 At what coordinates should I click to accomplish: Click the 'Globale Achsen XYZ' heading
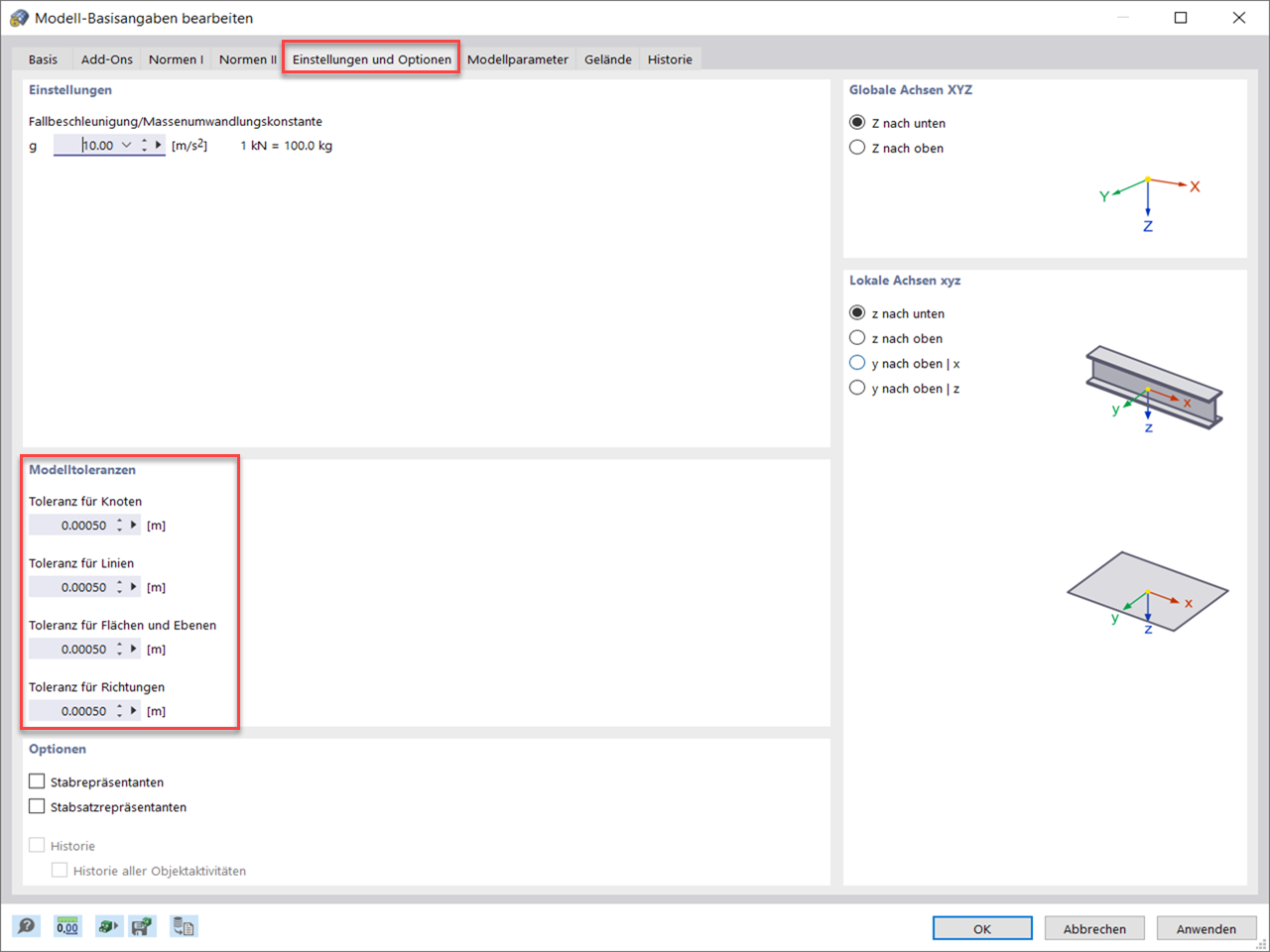910,89
